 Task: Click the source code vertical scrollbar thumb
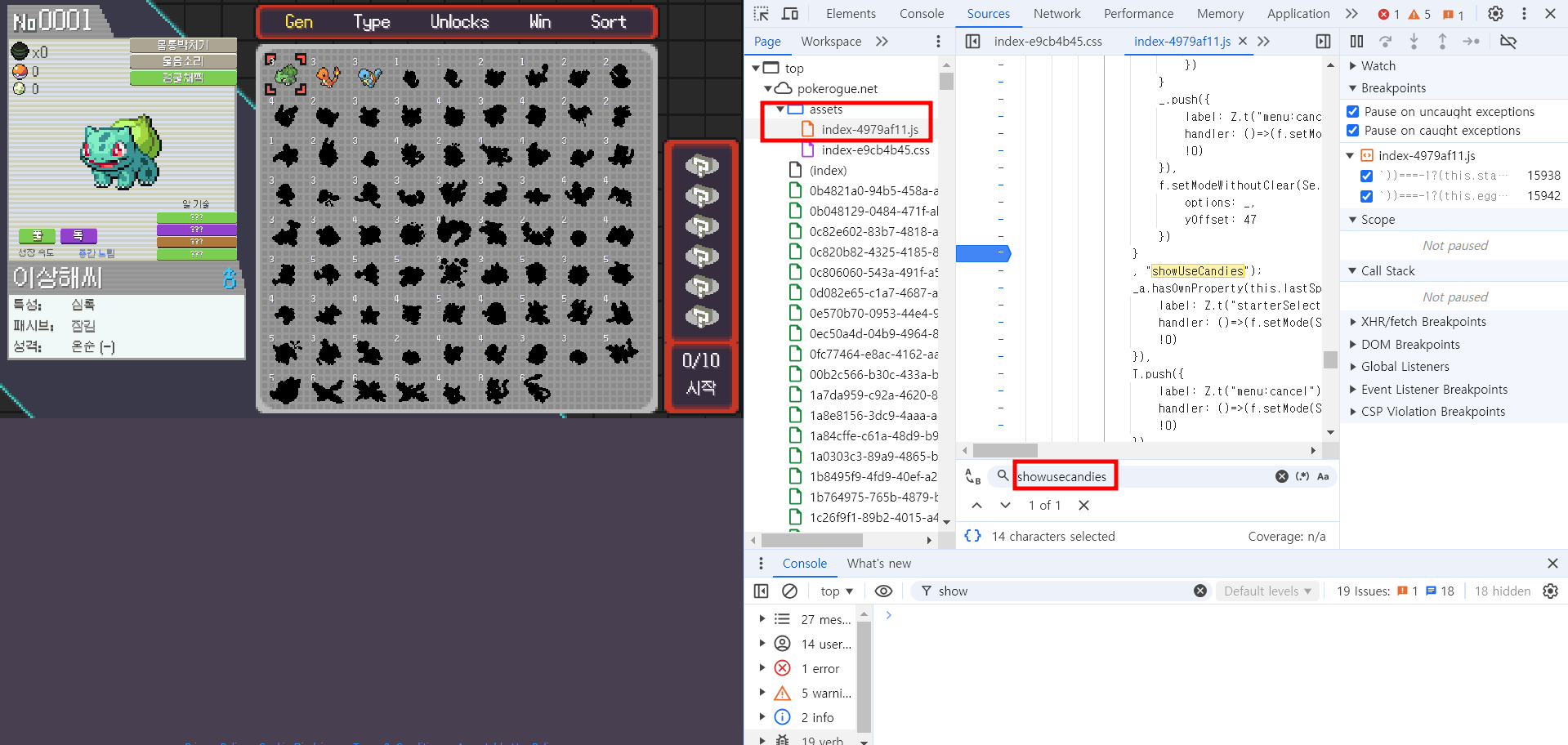coord(1330,359)
